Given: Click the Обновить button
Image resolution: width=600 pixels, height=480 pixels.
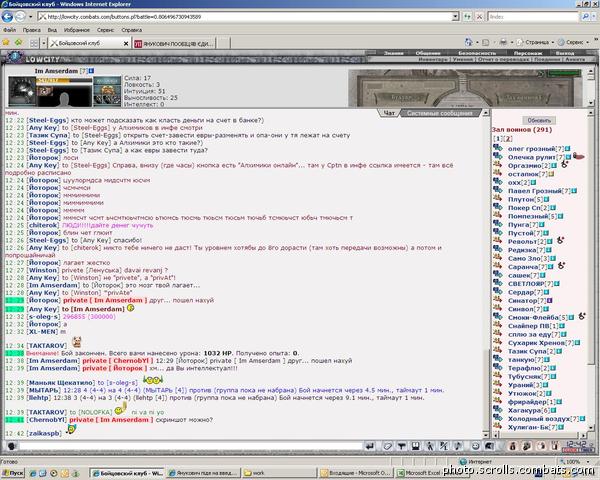Looking at the screenshot, I should tap(539, 120).
